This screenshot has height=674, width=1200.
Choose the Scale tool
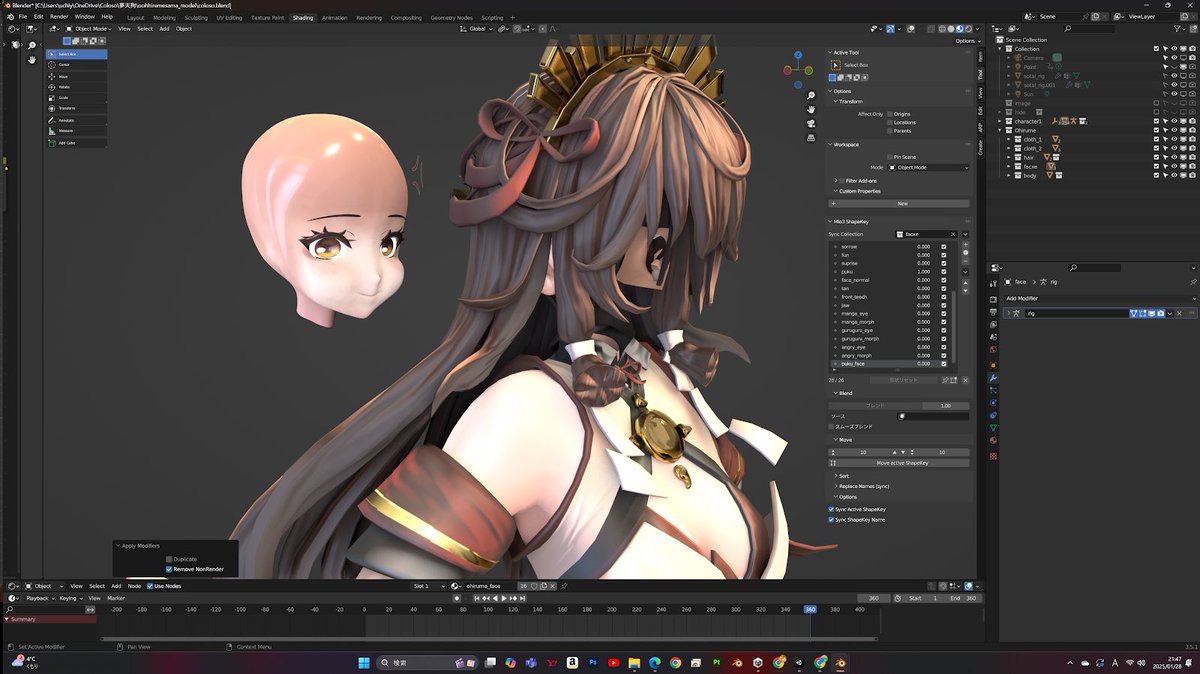pos(76,97)
